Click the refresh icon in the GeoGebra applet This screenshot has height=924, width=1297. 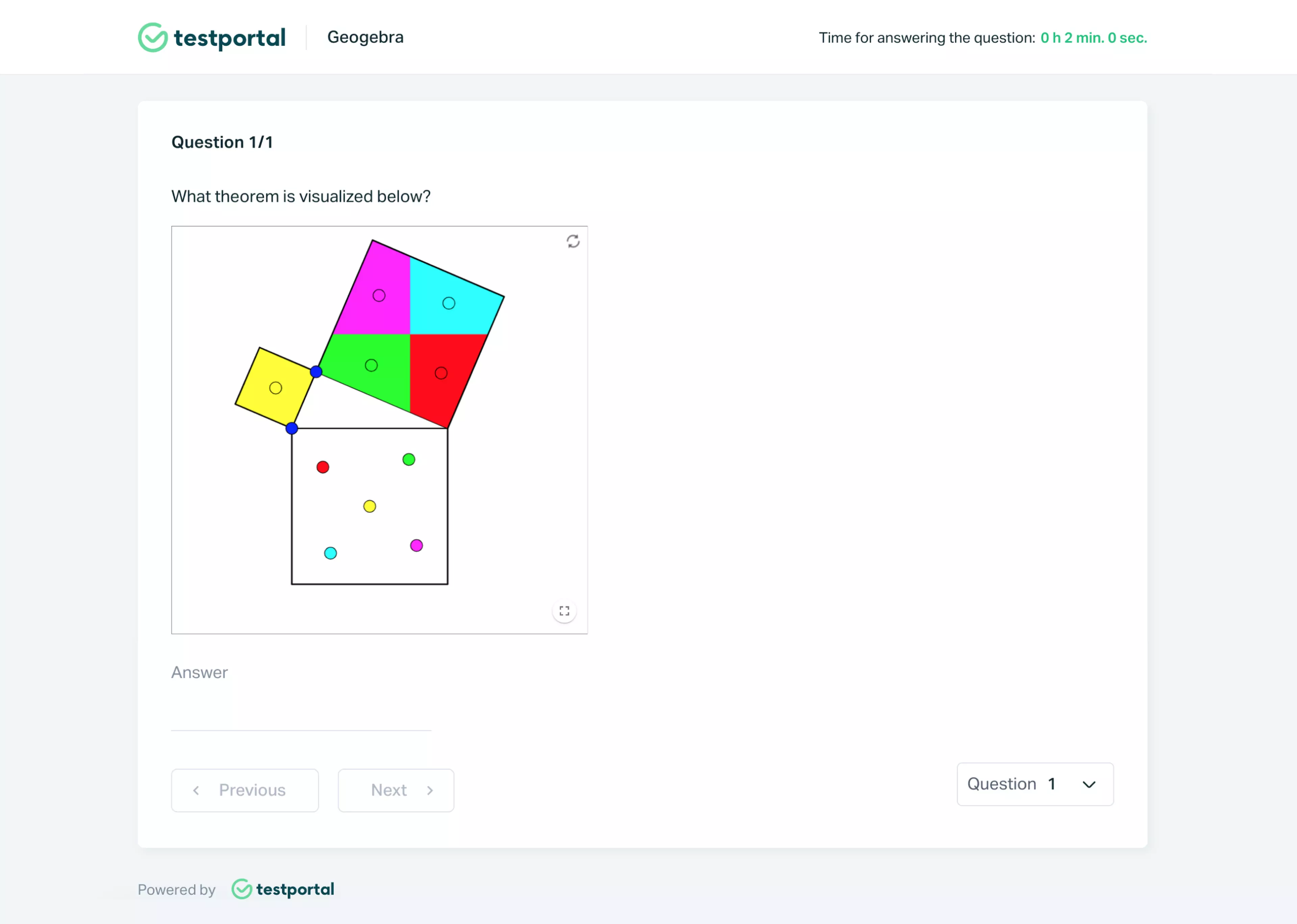coord(573,241)
